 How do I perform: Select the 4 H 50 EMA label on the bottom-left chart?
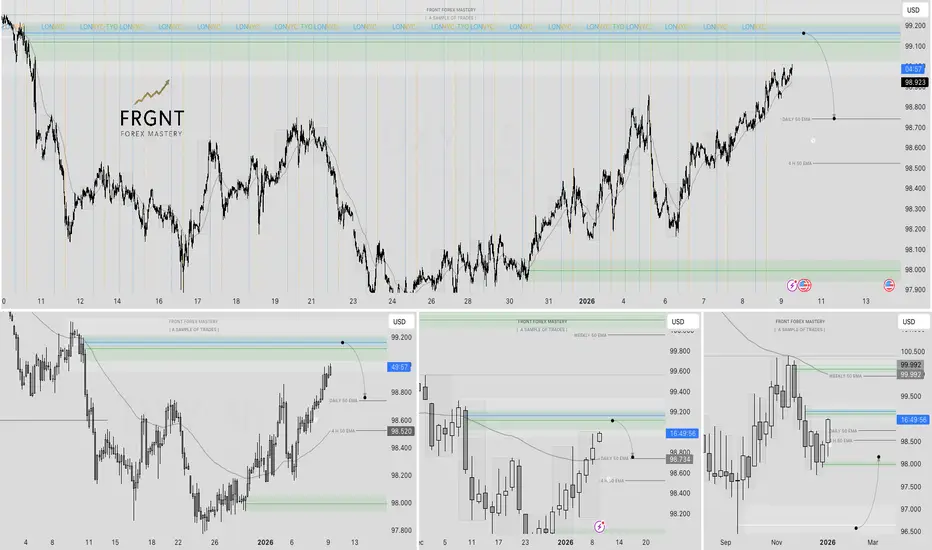343,431
